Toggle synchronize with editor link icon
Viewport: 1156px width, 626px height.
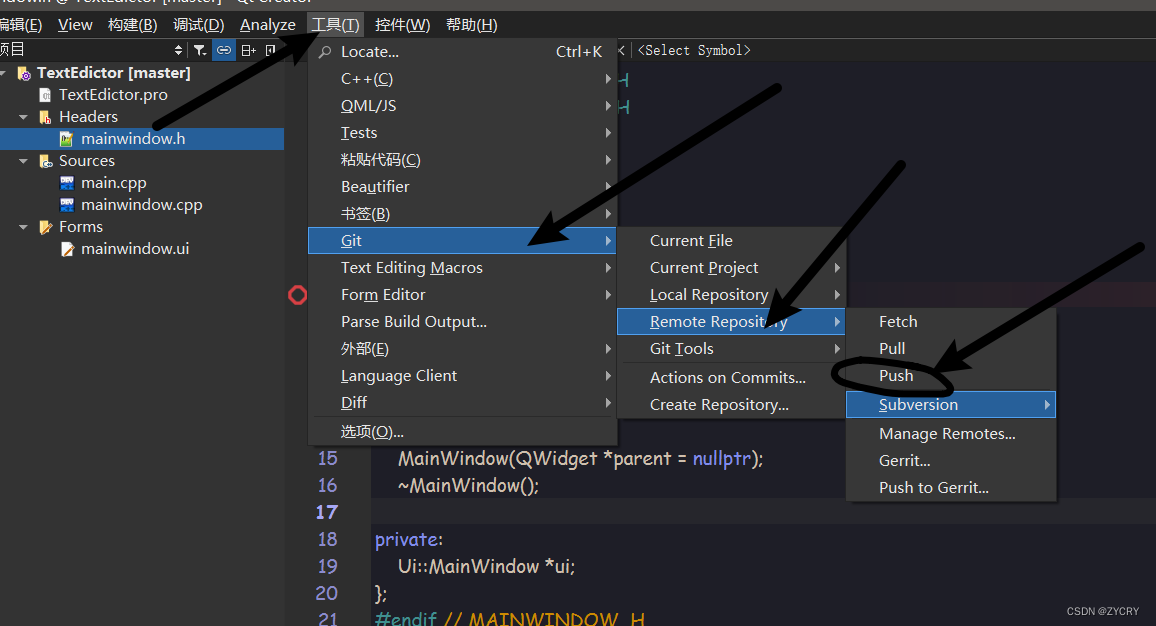click(223, 50)
